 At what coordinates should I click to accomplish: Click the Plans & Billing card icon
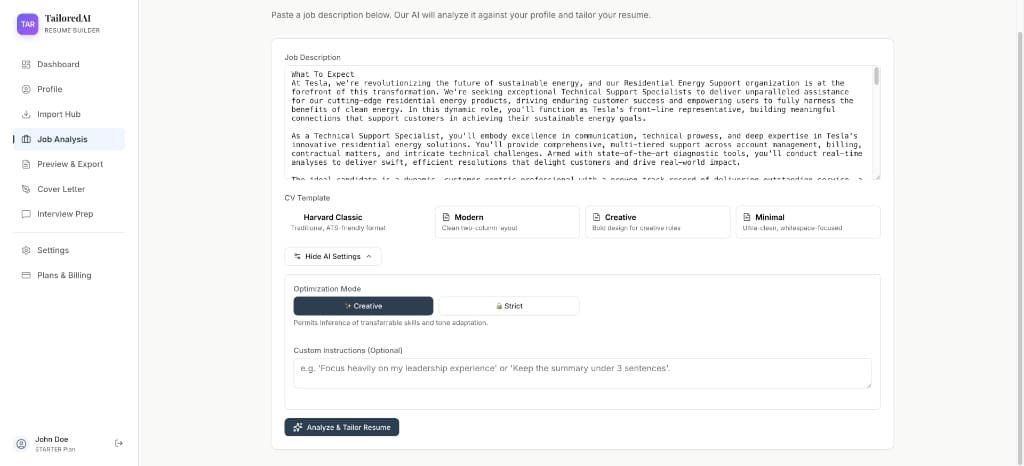[x=26, y=275]
